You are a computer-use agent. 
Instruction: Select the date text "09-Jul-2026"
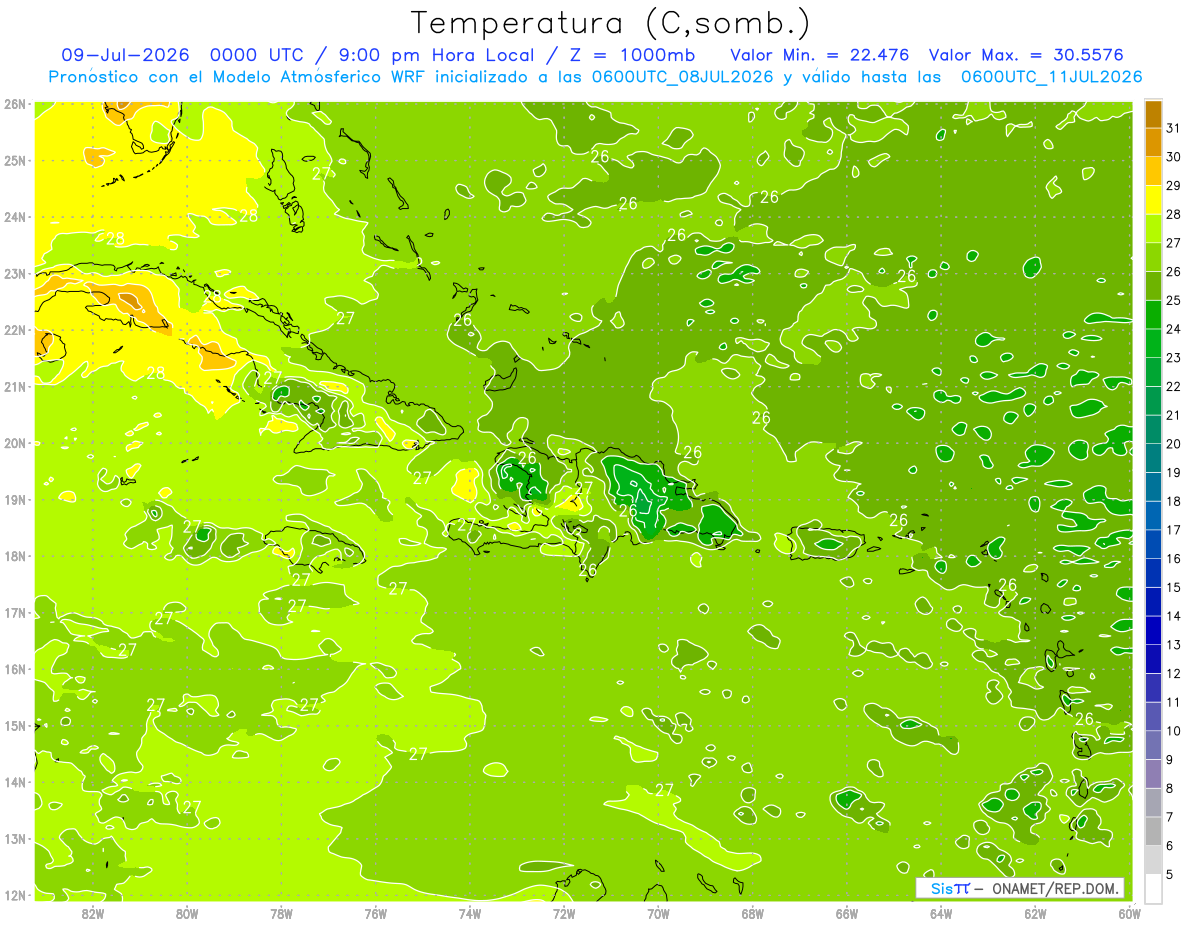(125, 55)
